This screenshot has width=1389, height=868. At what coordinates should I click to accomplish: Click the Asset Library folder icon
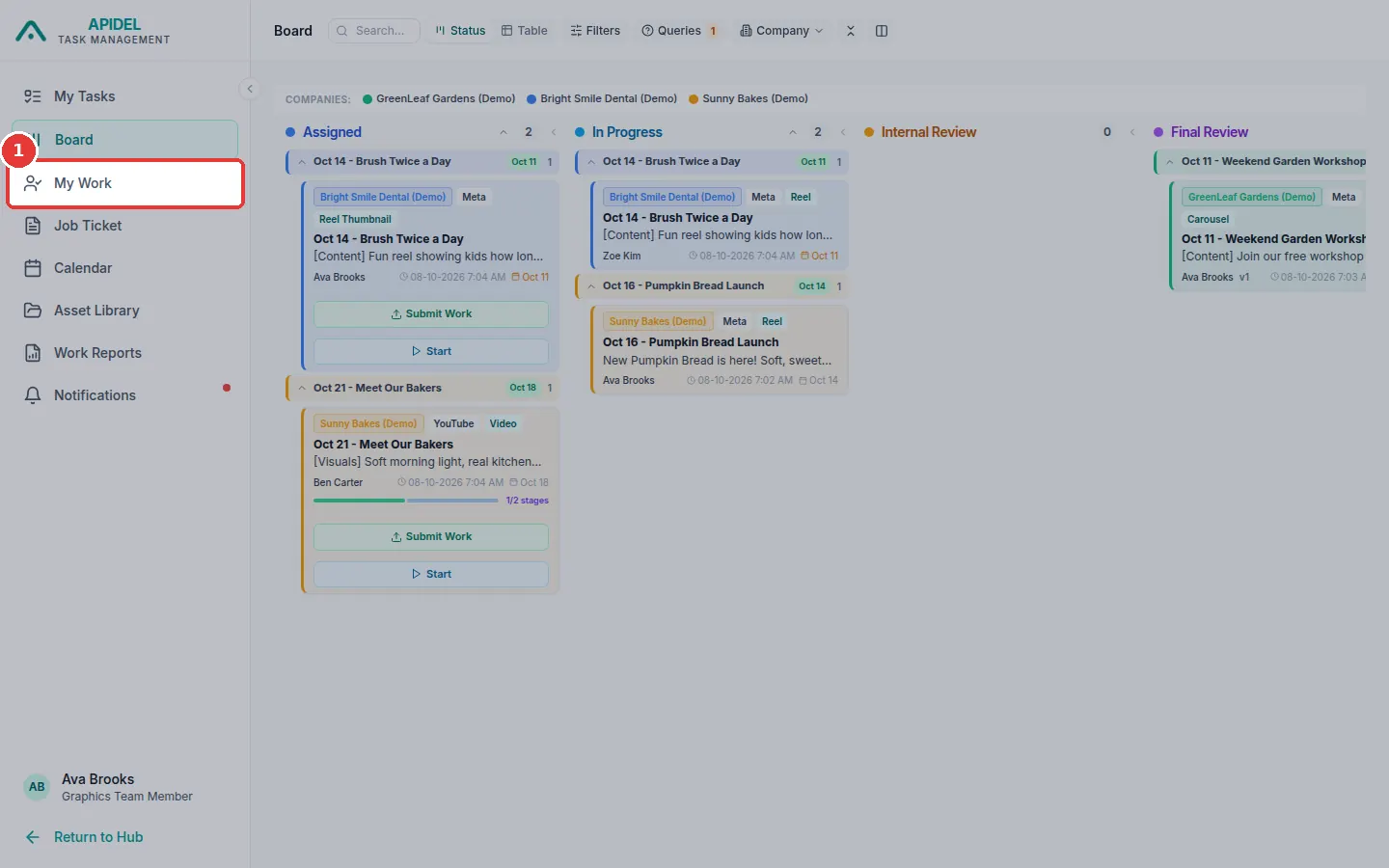coord(33,311)
